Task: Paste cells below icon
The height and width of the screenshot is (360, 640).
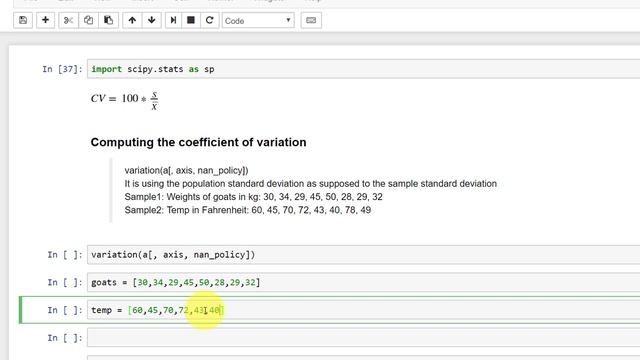Action: [x=108, y=20]
